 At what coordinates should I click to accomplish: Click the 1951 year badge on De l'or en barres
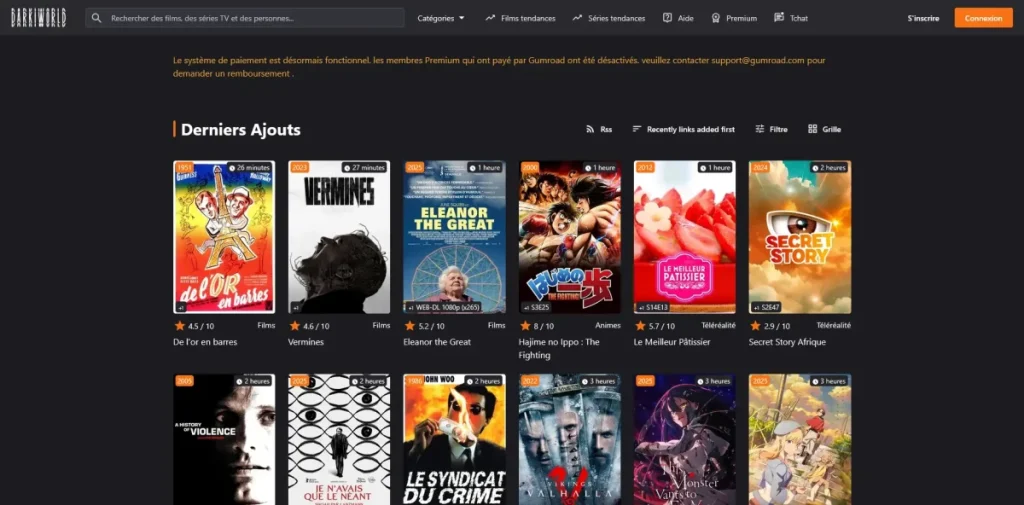tap(184, 168)
